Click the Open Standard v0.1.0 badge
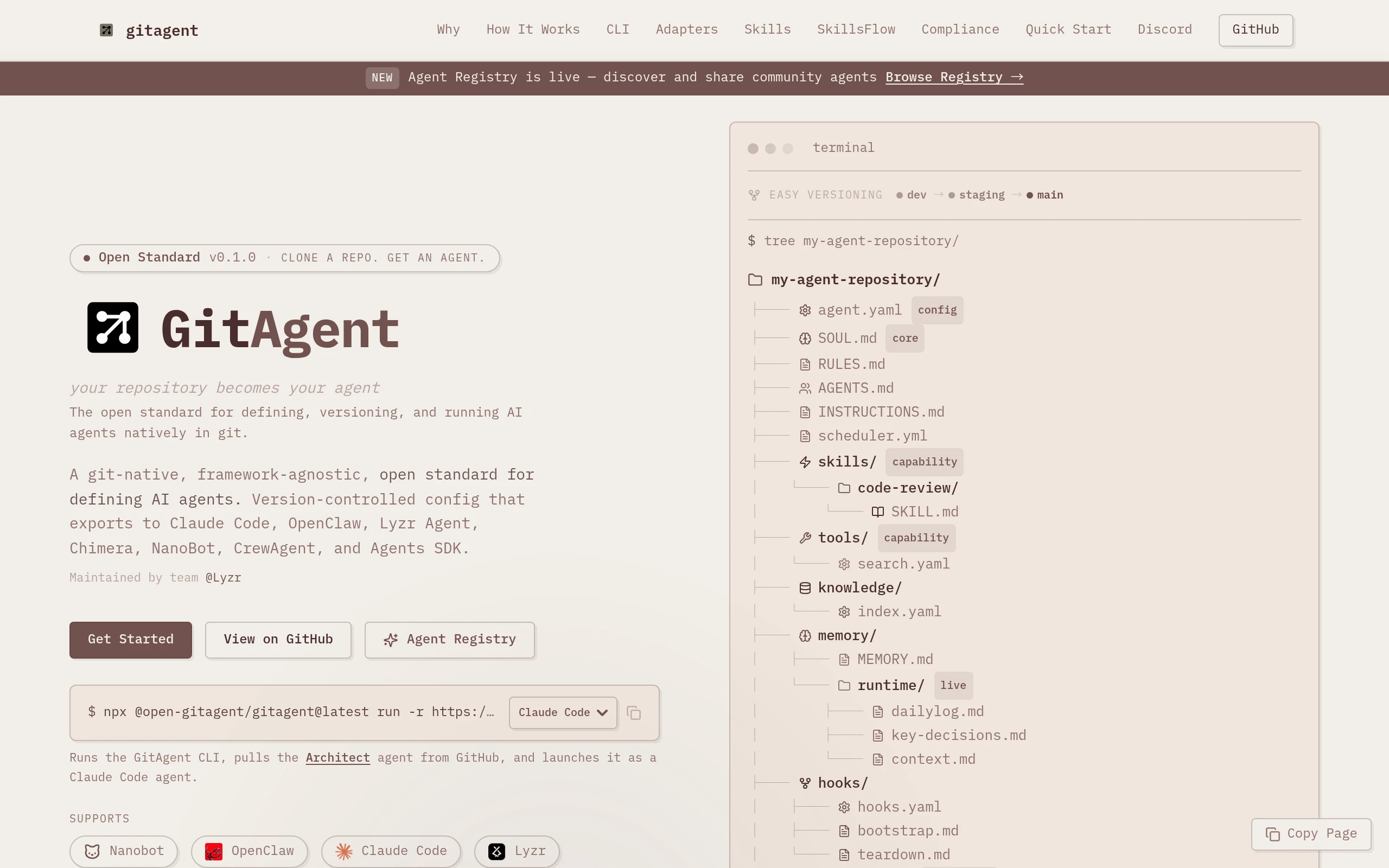The image size is (1389, 868). [x=285, y=258]
